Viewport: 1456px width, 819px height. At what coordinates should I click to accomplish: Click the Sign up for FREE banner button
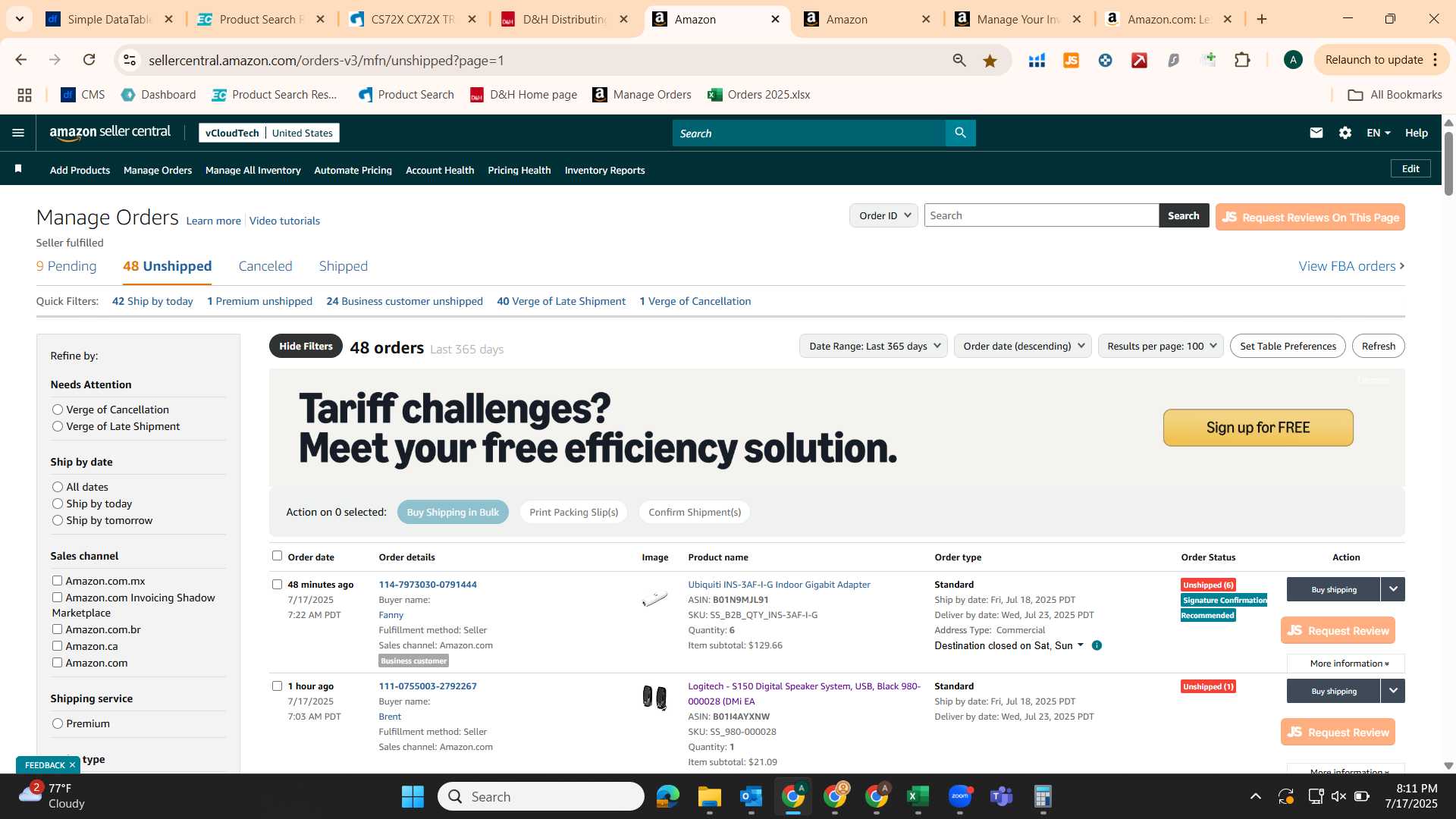[1258, 428]
